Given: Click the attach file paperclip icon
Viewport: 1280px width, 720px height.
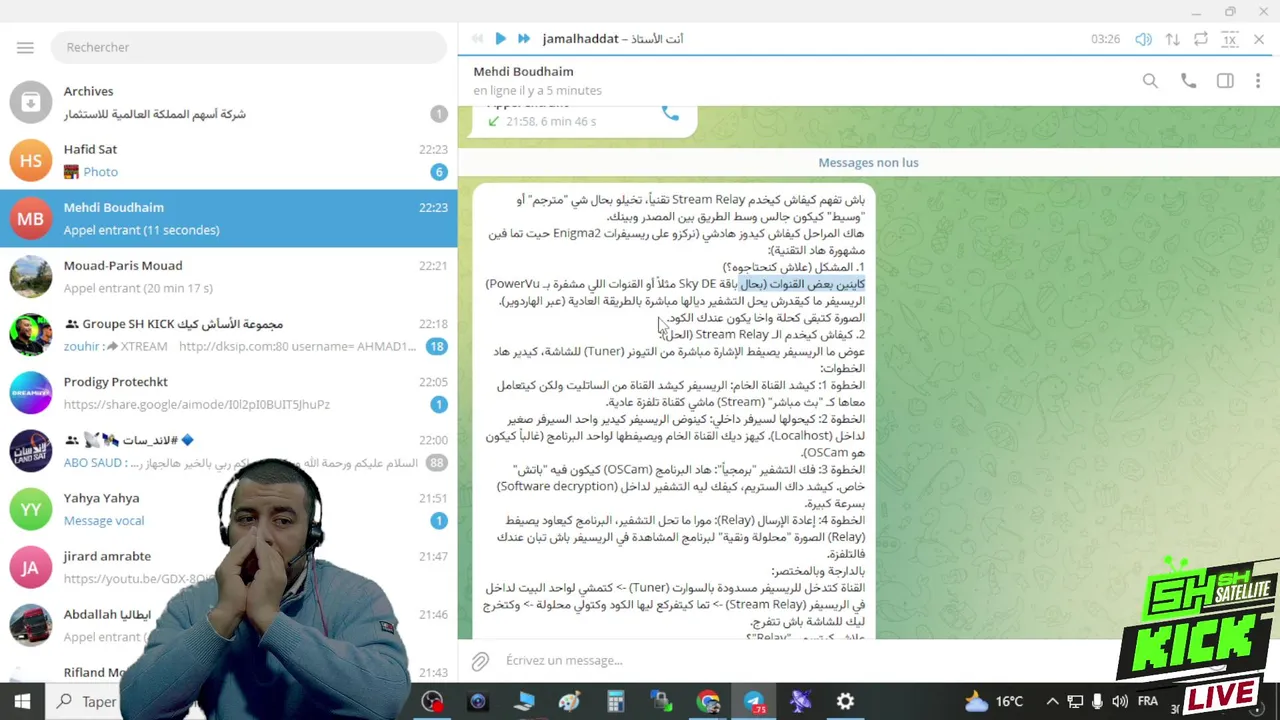Looking at the screenshot, I should click(480, 661).
